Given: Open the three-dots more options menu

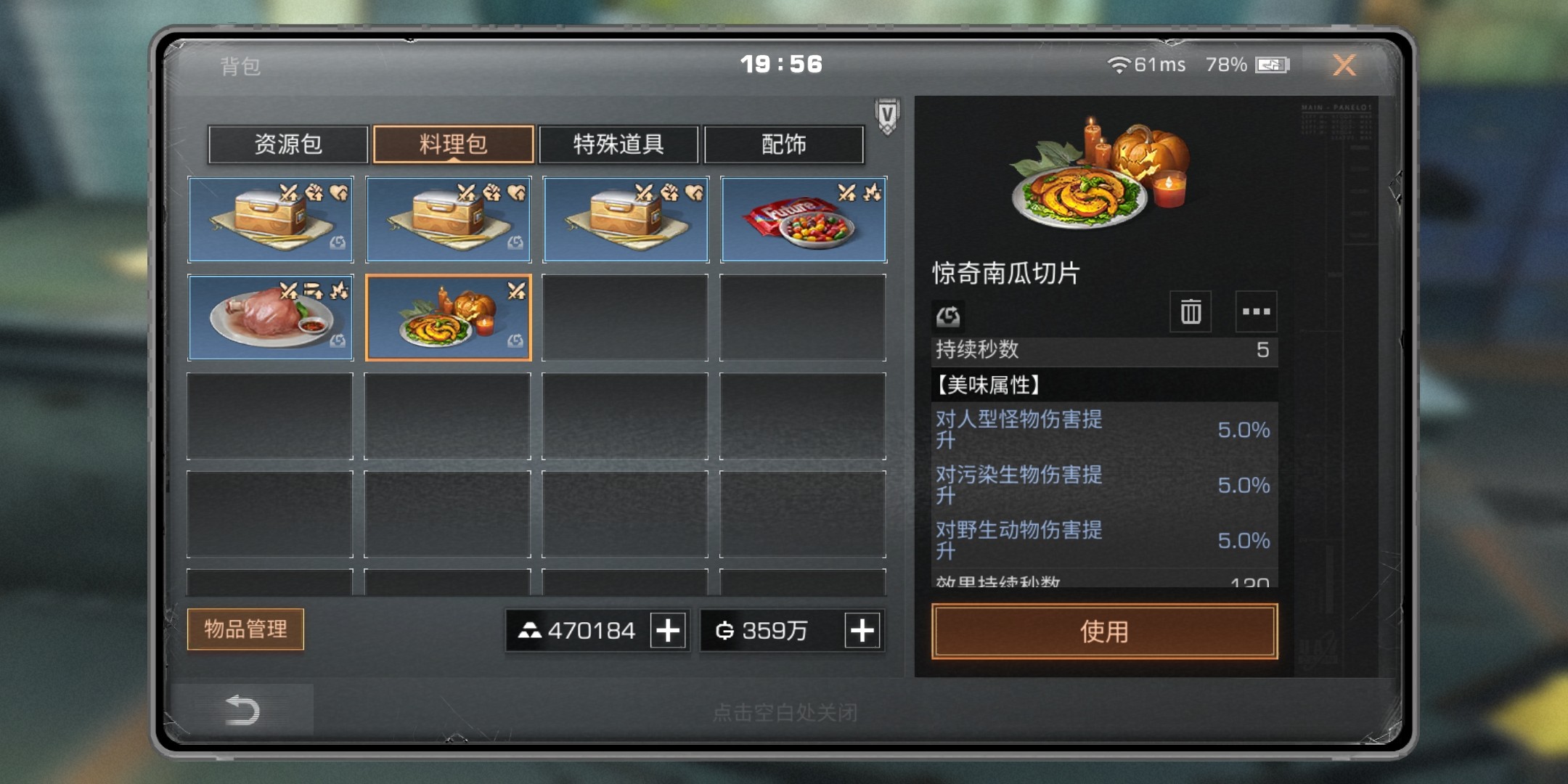Looking at the screenshot, I should point(1256,311).
